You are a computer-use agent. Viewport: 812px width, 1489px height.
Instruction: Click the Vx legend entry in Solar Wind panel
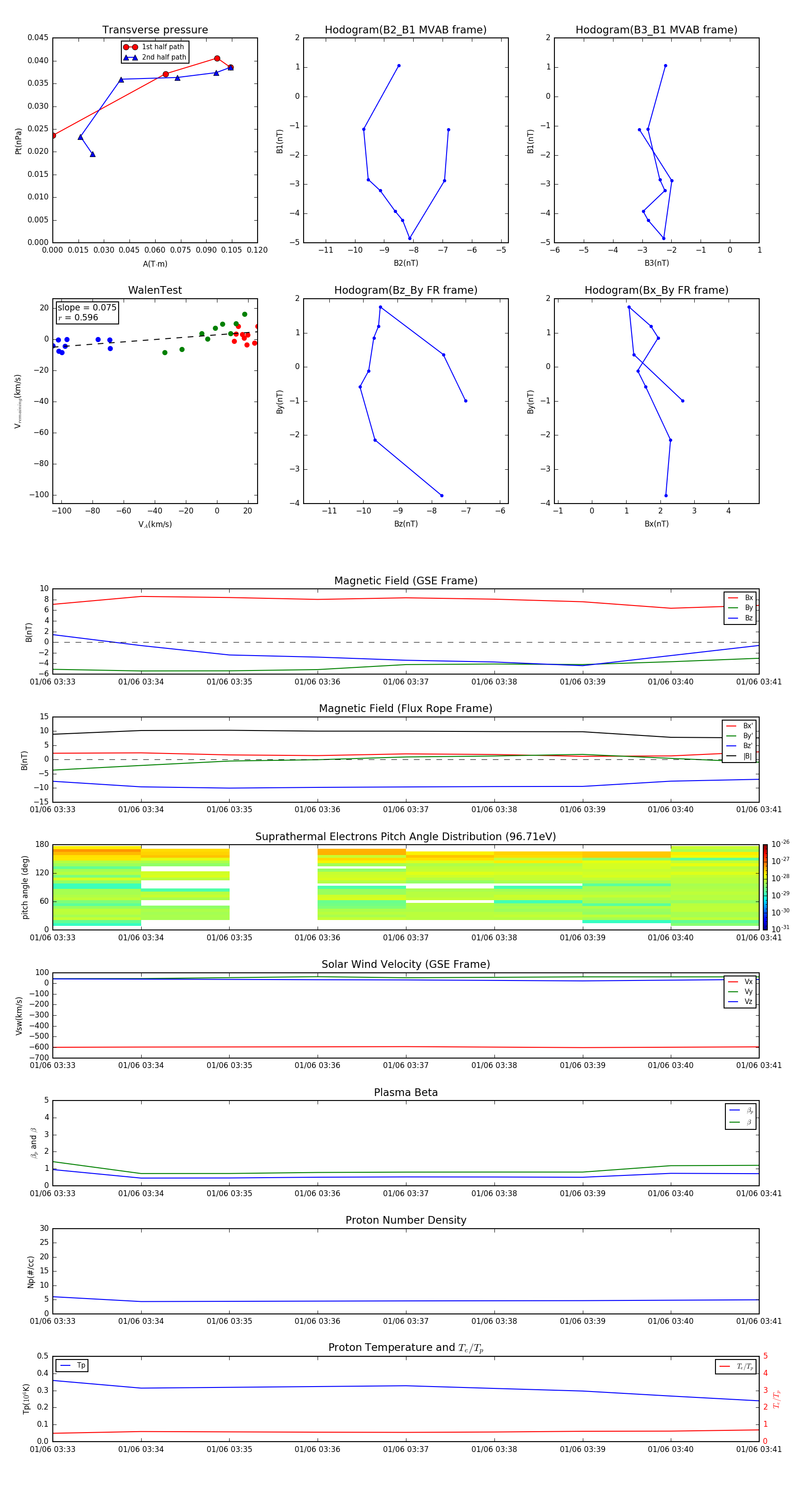[740, 981]
